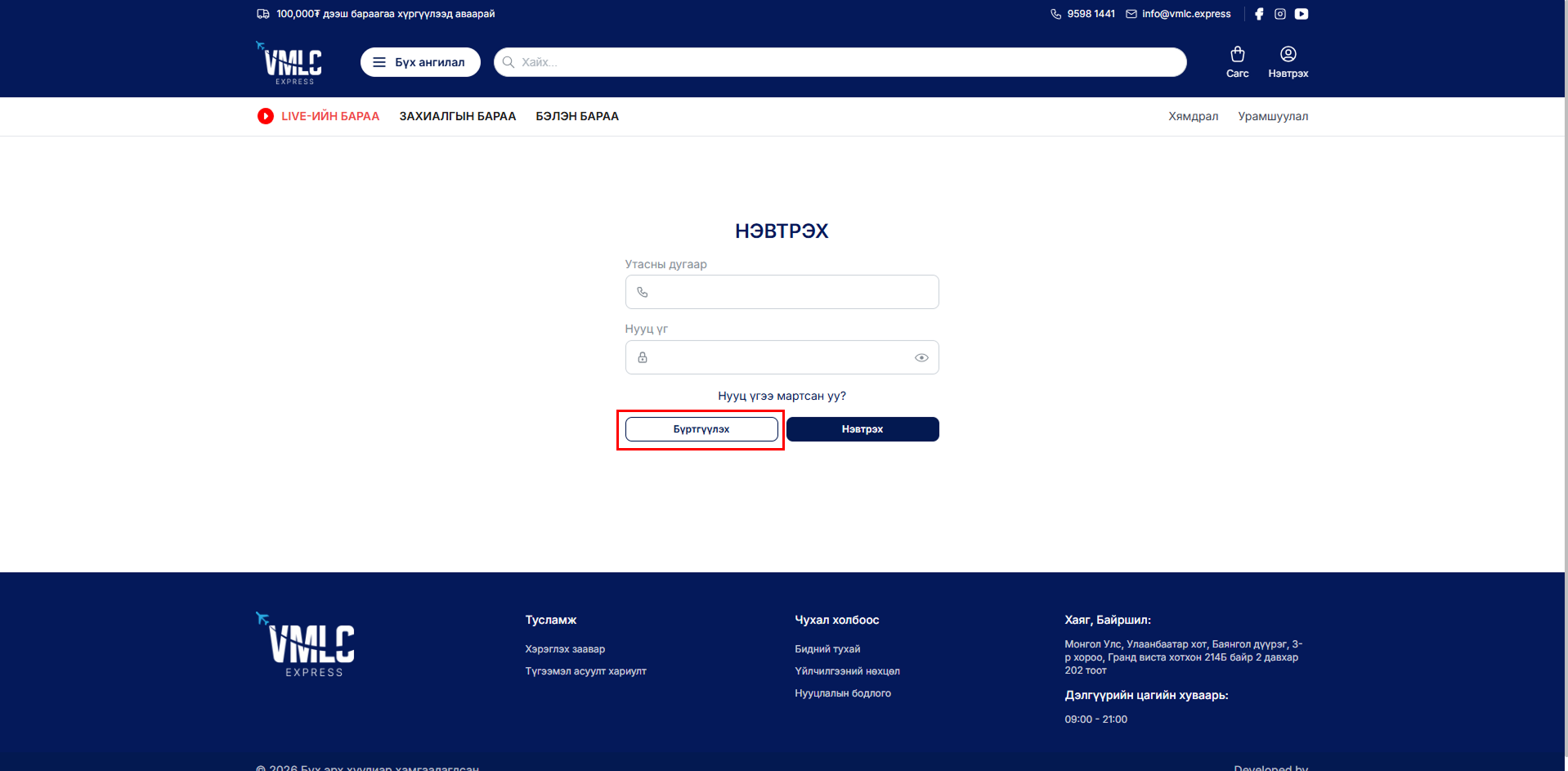Expand the Бүх ангилал categories menu
This screenshot has width=1568, height=771.
click(x=420, y=62)
